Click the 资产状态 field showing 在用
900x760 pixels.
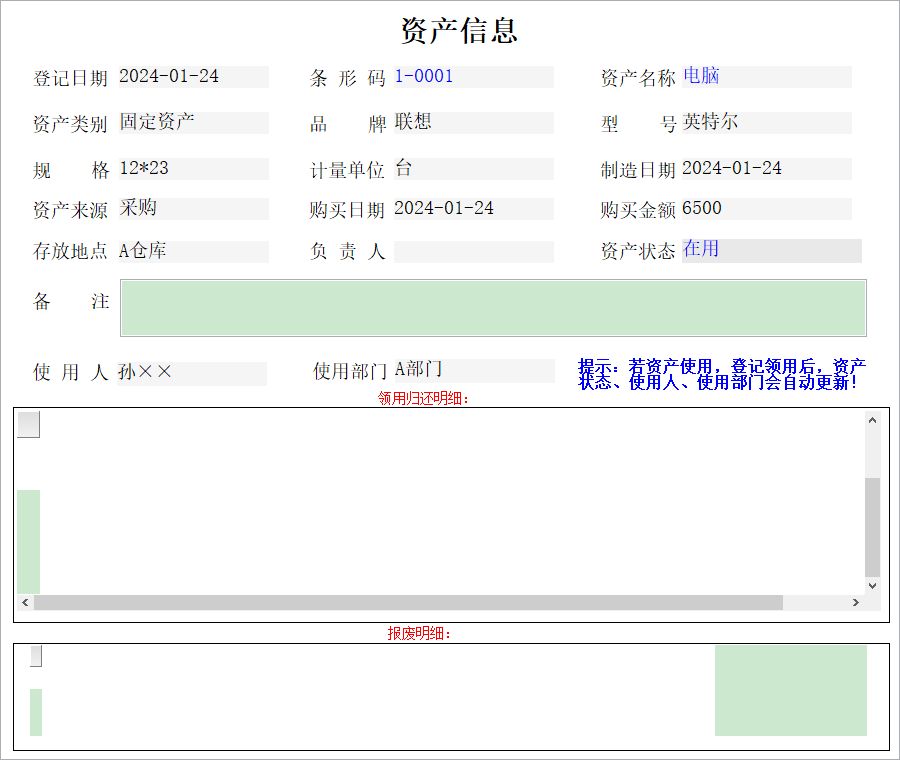tap(771, 251)
